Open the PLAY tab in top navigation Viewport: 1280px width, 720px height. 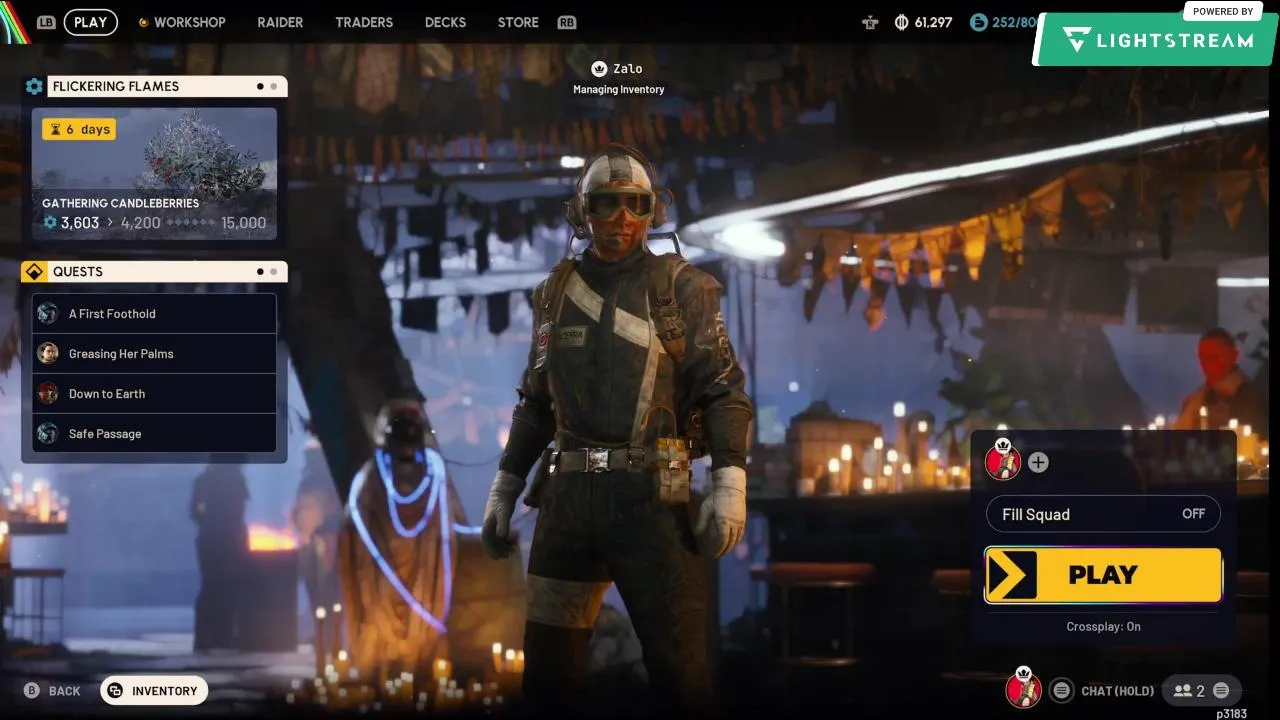point(91,22)
